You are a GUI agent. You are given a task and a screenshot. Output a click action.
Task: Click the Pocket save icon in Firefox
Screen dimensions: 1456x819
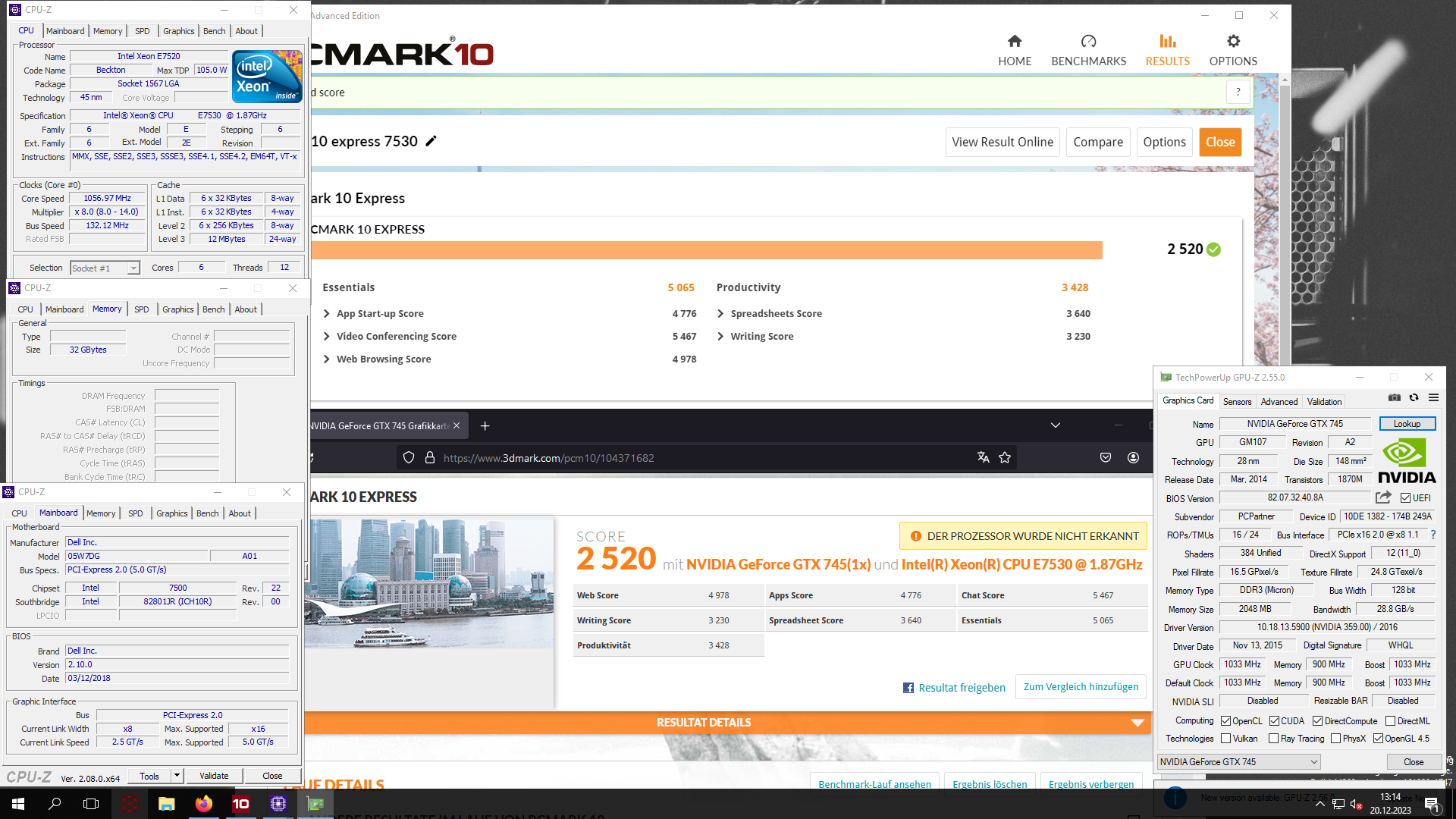[1106, 457]
